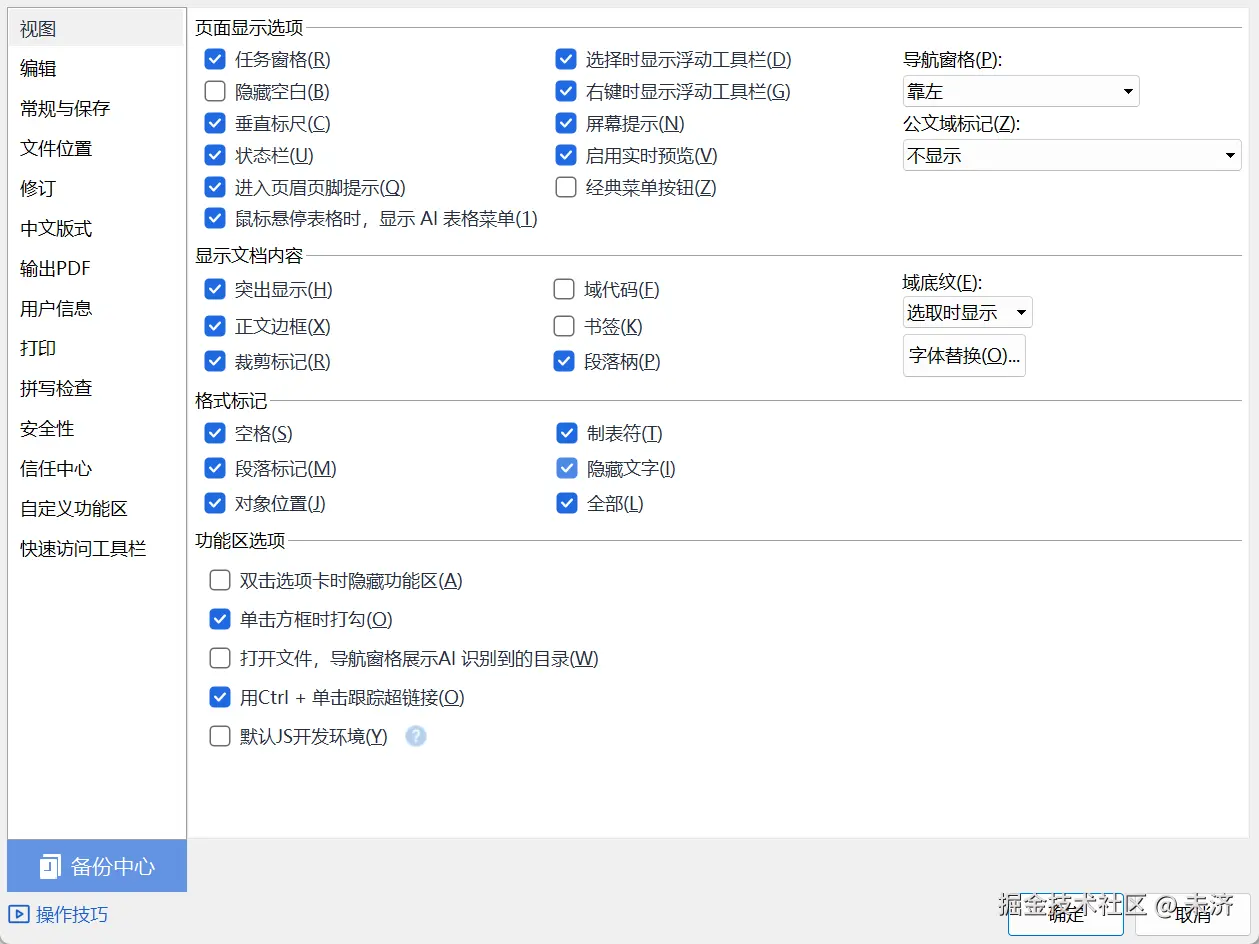Select the 安全性 category
The width and height of the screenshot is (1259, 944).
tap(96, 428)
